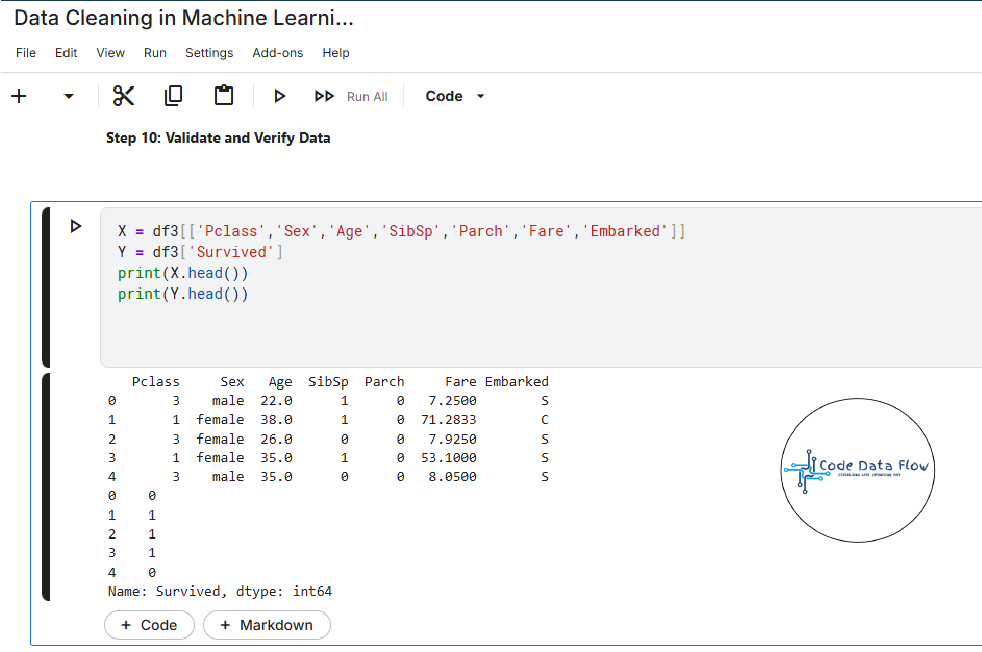Open the Run menu
The height and width of the screenshot is (652, 982).
pyautogui.click(x=155, y=53)
